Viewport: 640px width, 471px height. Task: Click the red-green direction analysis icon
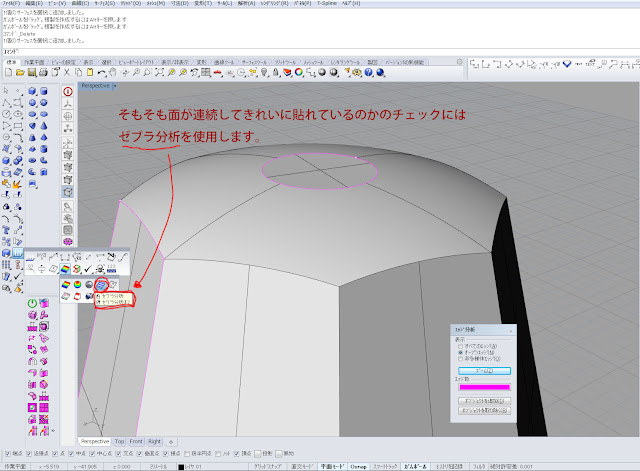tap(76, 269)
